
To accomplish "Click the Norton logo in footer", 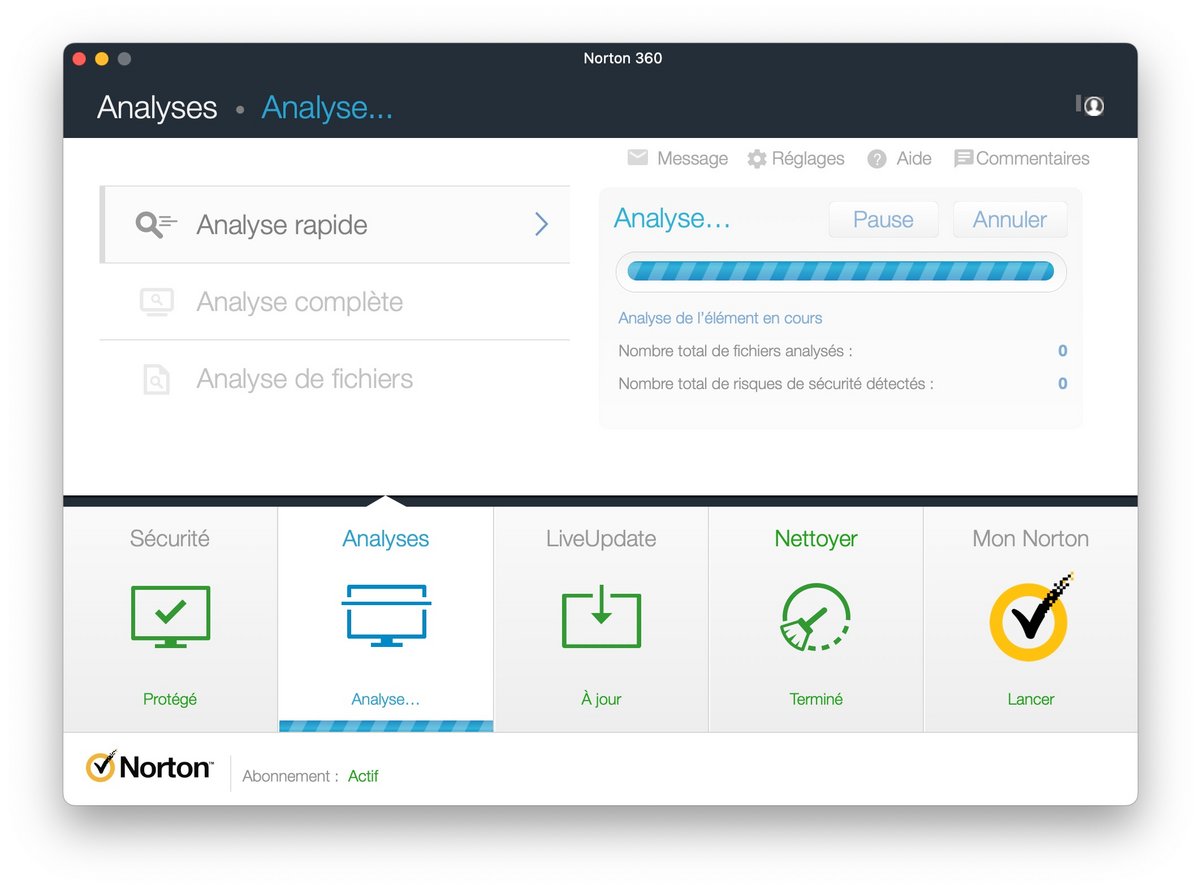I will 149,767.
